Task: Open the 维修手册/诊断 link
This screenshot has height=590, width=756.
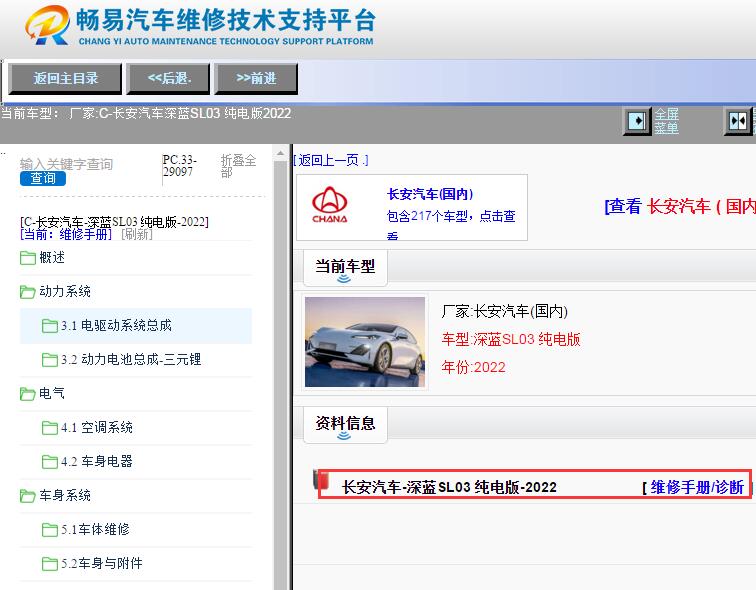Action: (697, 487)
